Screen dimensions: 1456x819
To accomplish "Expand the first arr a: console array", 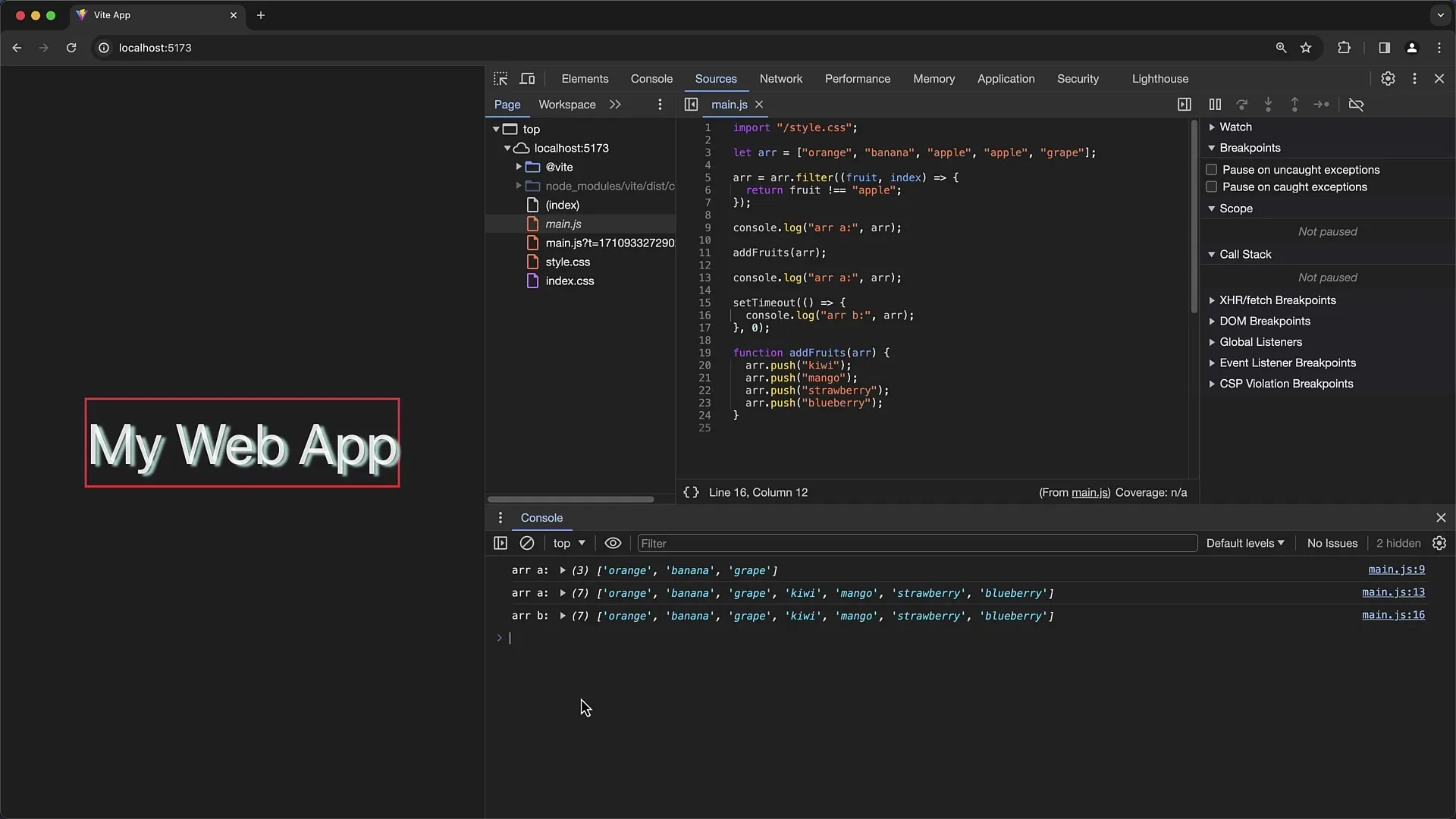I will point(562,570).
